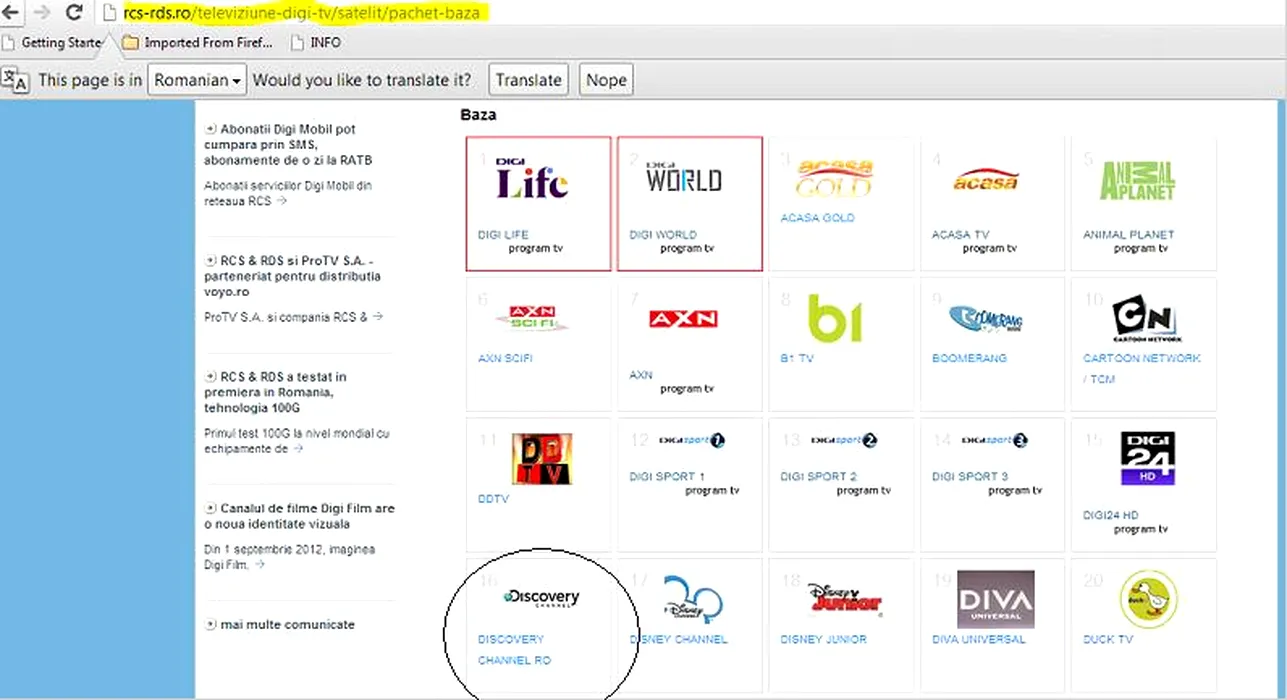View program tv under ACASA TV

(990, 248)
